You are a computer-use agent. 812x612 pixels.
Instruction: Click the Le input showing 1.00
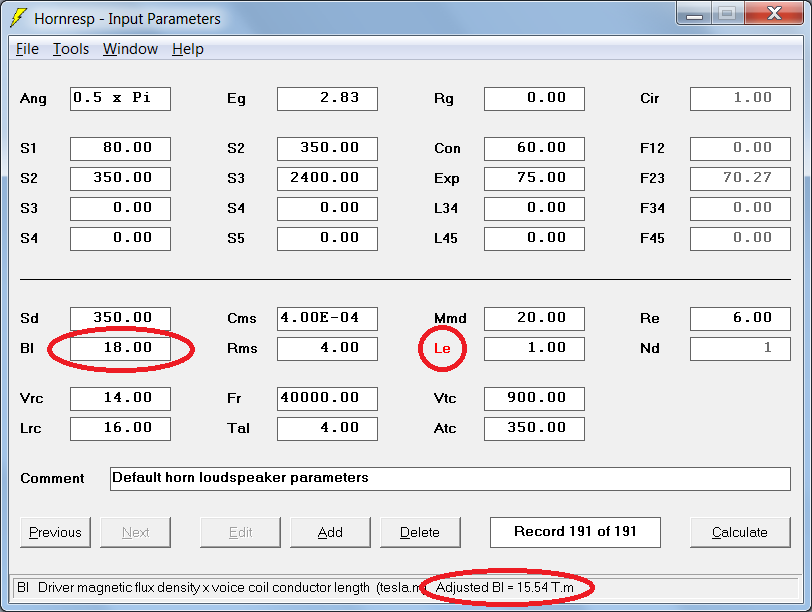point(534,348)
